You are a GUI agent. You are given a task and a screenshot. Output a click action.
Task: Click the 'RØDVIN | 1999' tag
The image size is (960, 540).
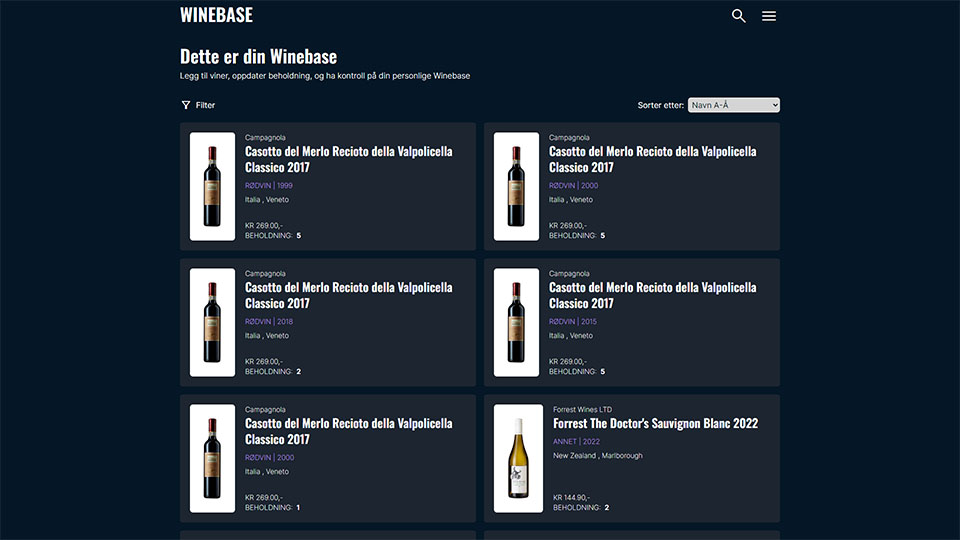point(269,186)
